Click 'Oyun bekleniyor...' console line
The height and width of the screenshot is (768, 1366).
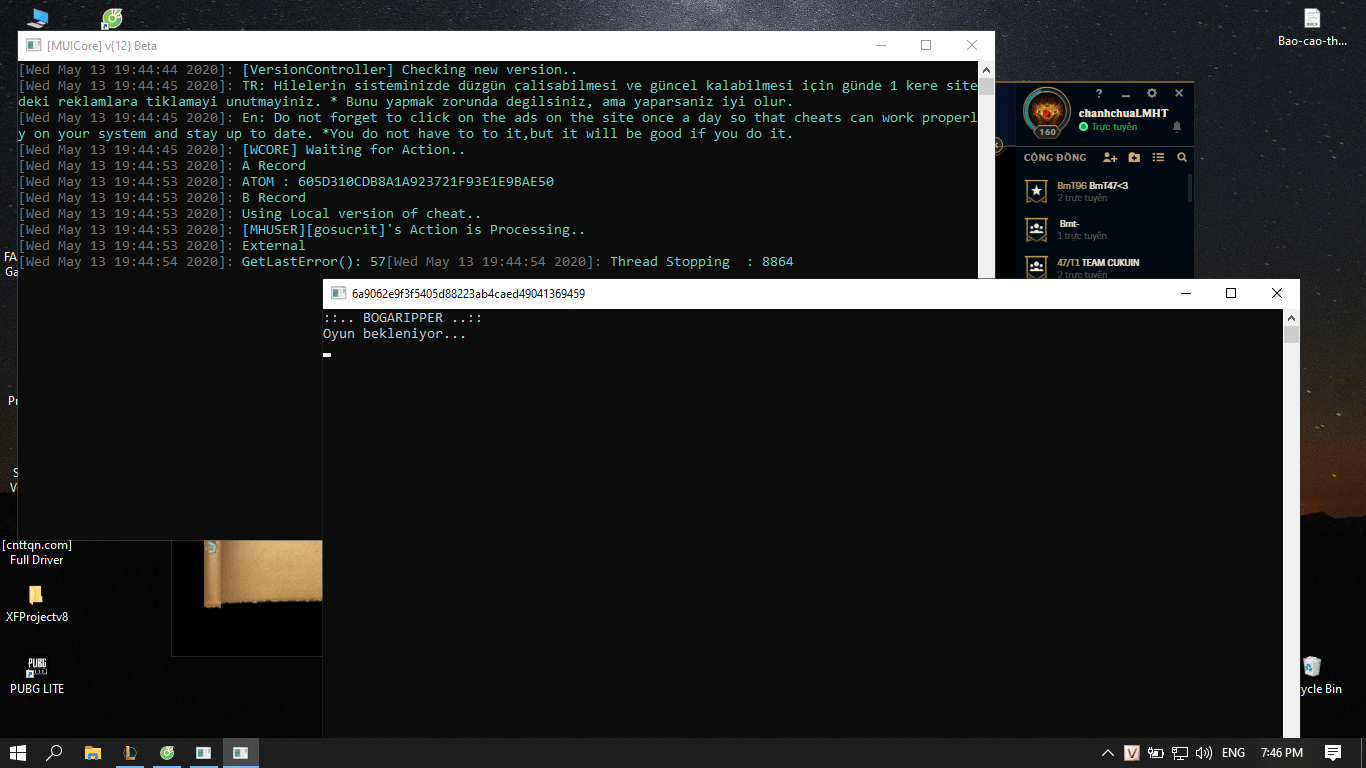coord(394,334)
